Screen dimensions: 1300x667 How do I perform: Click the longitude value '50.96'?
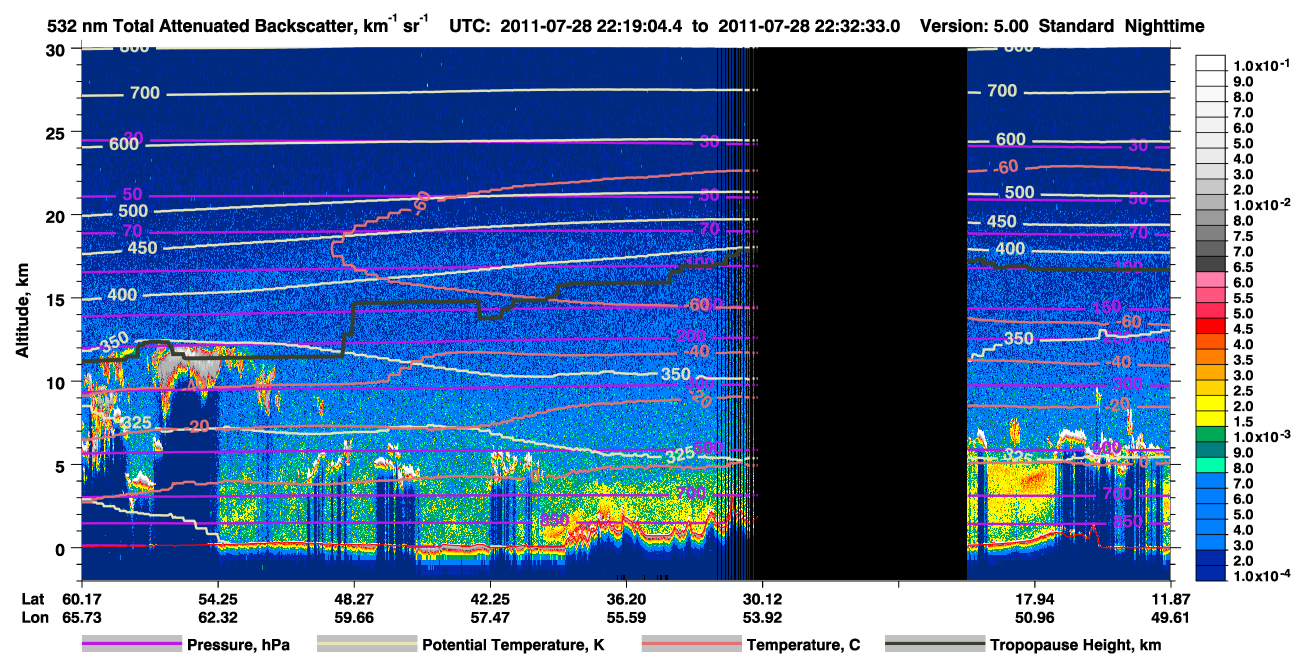coord(1034,617)
